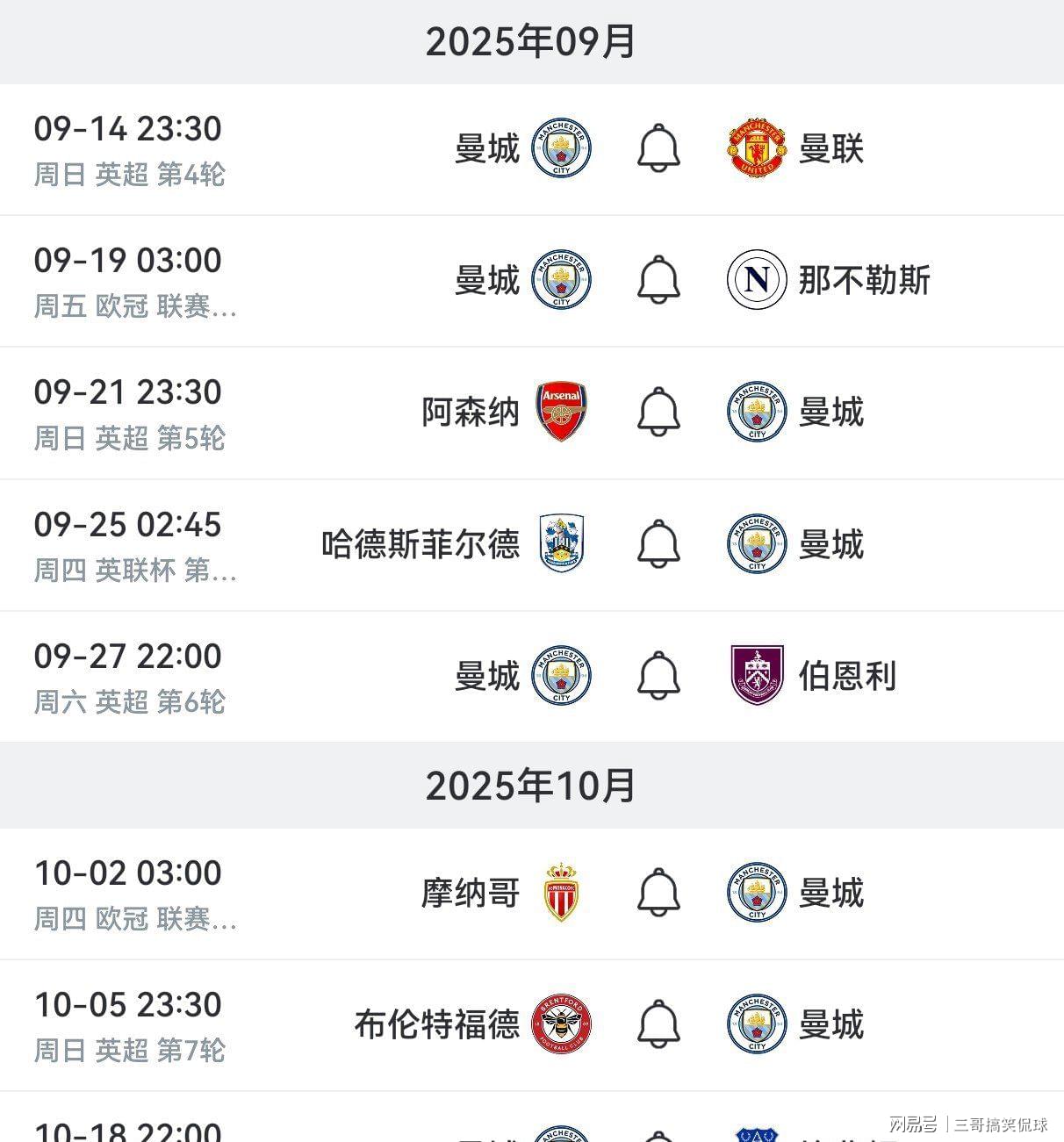The image size is (1064, 1142).
Task: Click the Napoli club logo
Action: [x=757, y=280]
